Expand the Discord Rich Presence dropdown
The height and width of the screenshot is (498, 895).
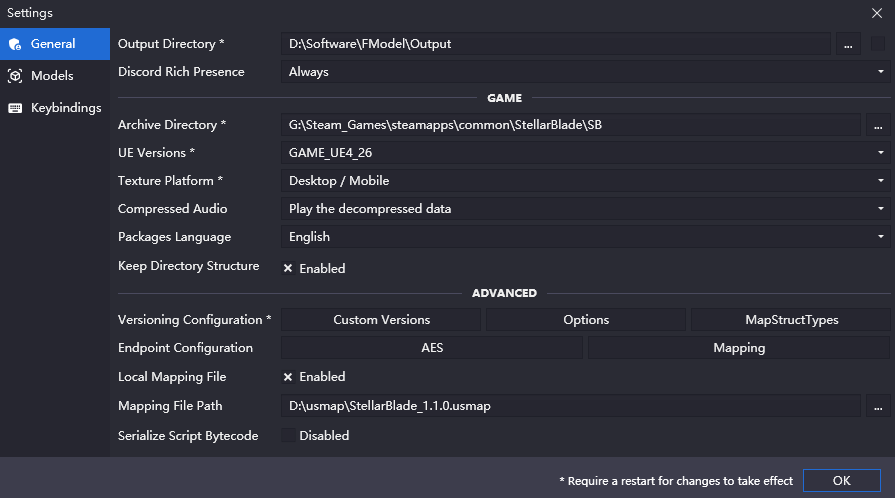click(585, 72)
